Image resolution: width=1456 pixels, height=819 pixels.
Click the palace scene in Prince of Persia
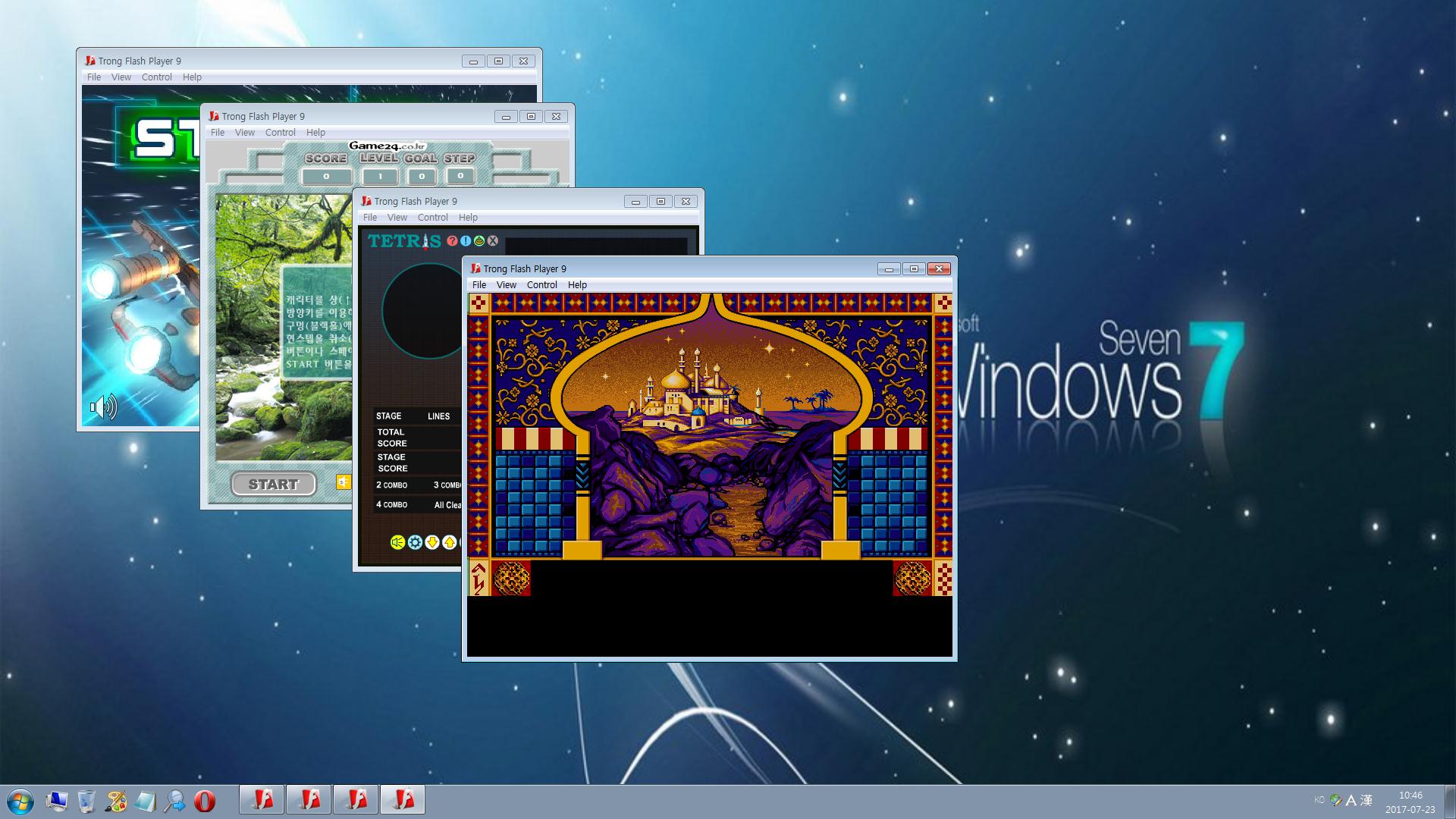click(x=711, y=426)
